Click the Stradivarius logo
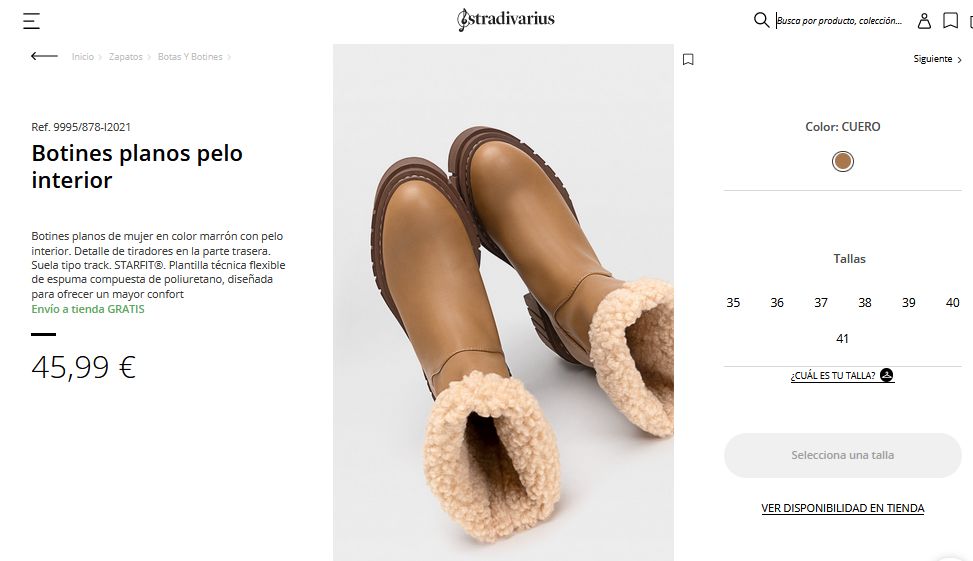 505,19
